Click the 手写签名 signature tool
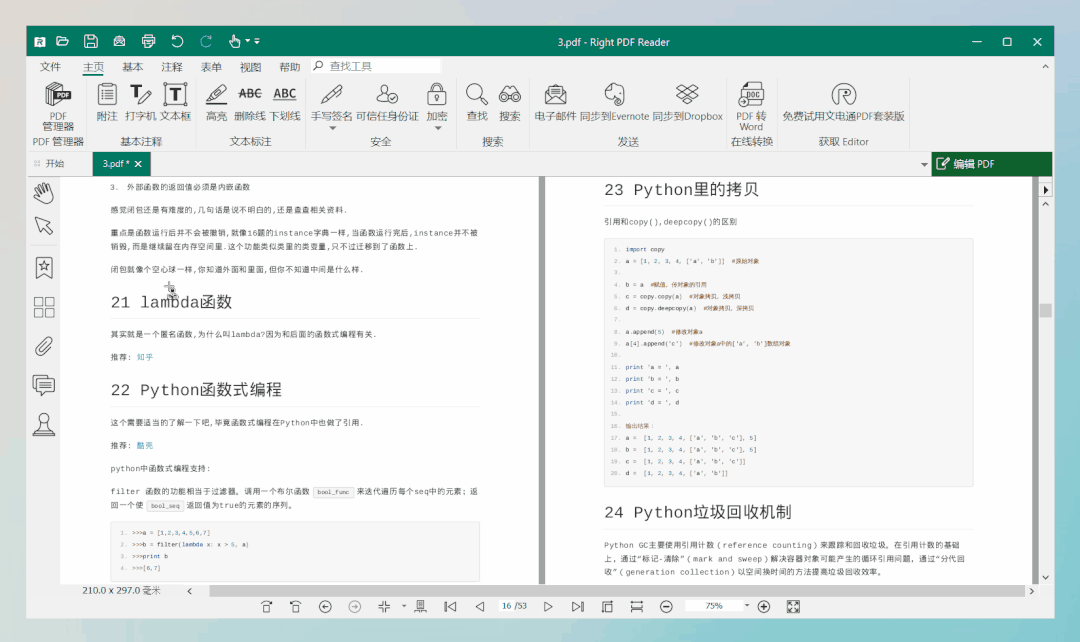Image resolution: width=1080 pixels, height=642 pixels. point(331,102)
